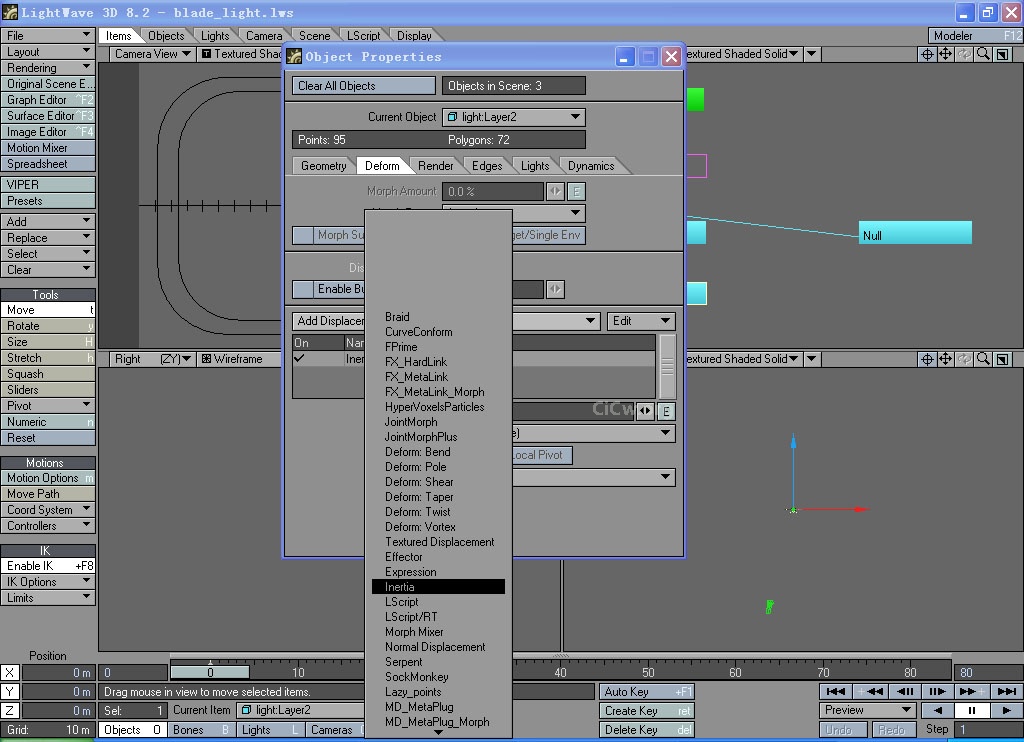The image size is (1024, 742).
Task: Open the Dynamics tab in Object Properties
Action: (591, 166)
